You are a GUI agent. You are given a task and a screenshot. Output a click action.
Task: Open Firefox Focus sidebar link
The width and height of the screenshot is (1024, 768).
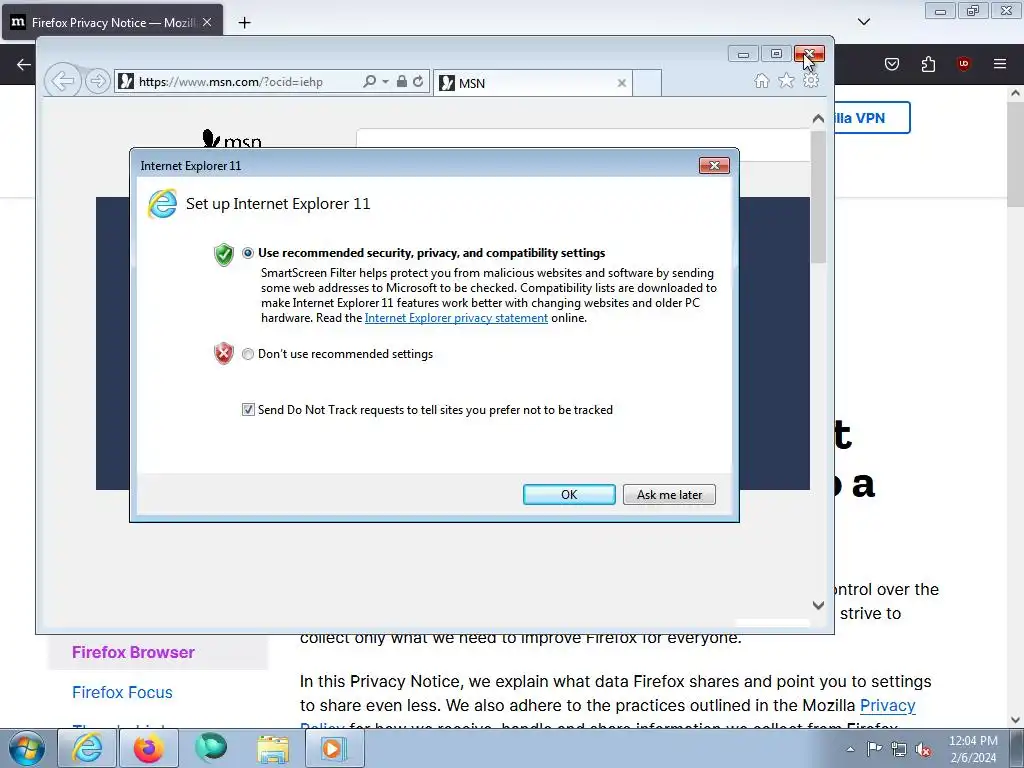coord(122,692)
